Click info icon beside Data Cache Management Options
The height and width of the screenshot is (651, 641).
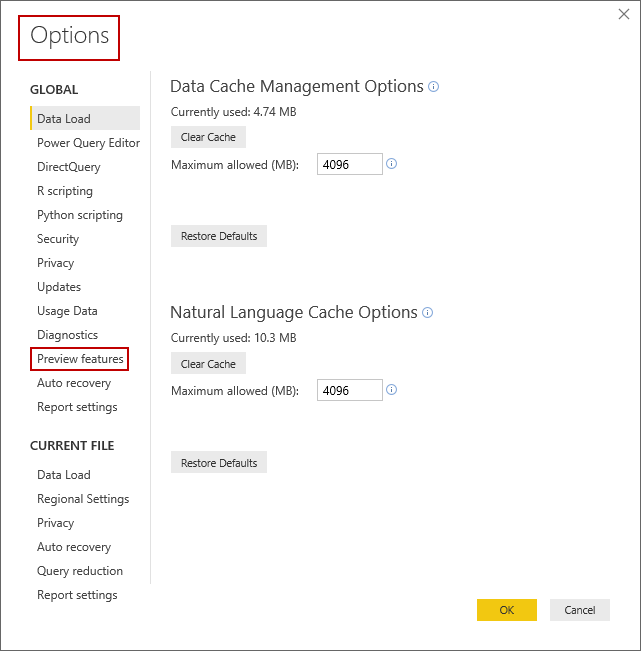tap(434, 87)
